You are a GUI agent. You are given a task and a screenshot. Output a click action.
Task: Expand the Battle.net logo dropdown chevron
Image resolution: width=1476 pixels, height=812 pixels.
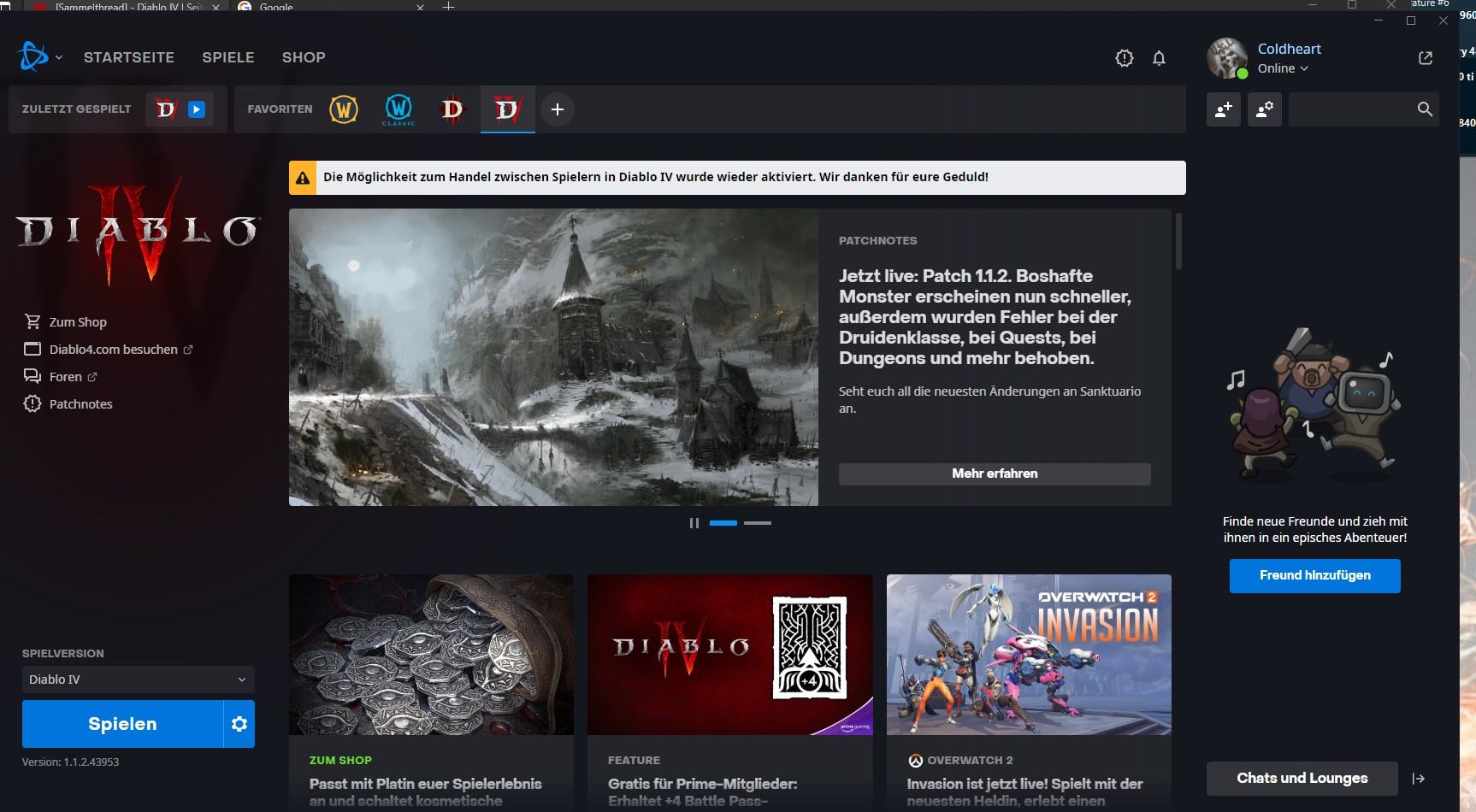[x=59, y=58]
